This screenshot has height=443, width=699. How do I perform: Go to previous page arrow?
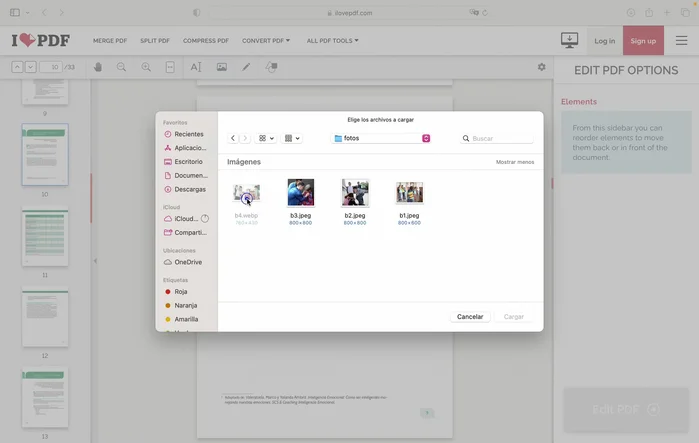tap(17, 67)
